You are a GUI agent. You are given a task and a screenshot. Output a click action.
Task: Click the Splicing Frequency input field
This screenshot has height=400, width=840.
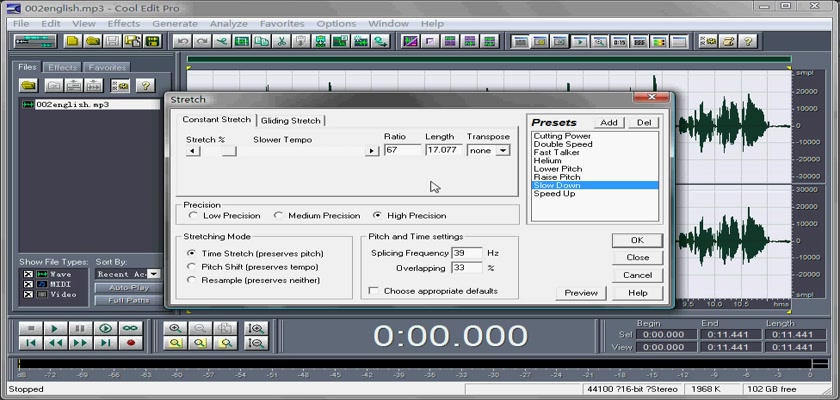[467, 253]
